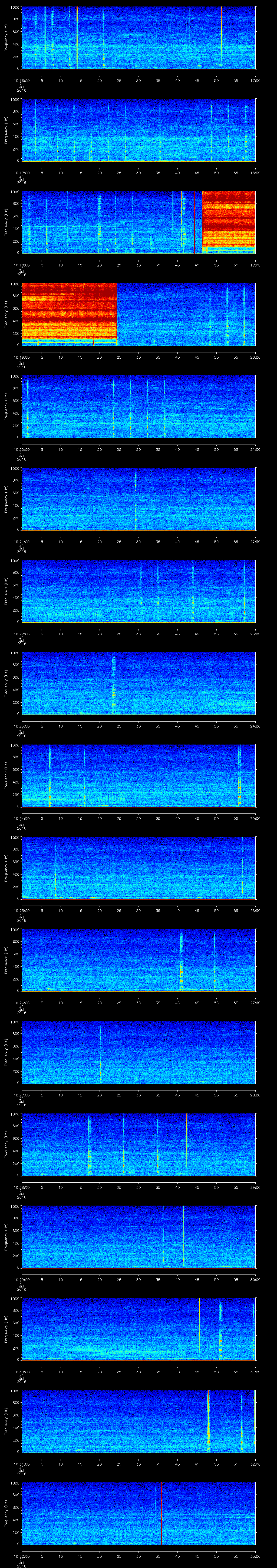Click the "10:19:00" start time label

pyautogui.click(x=21, y=357)
